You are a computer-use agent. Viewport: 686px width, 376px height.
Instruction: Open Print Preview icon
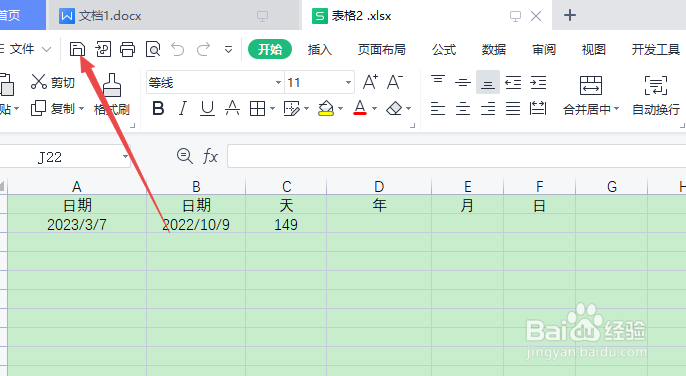pos(153,49)
